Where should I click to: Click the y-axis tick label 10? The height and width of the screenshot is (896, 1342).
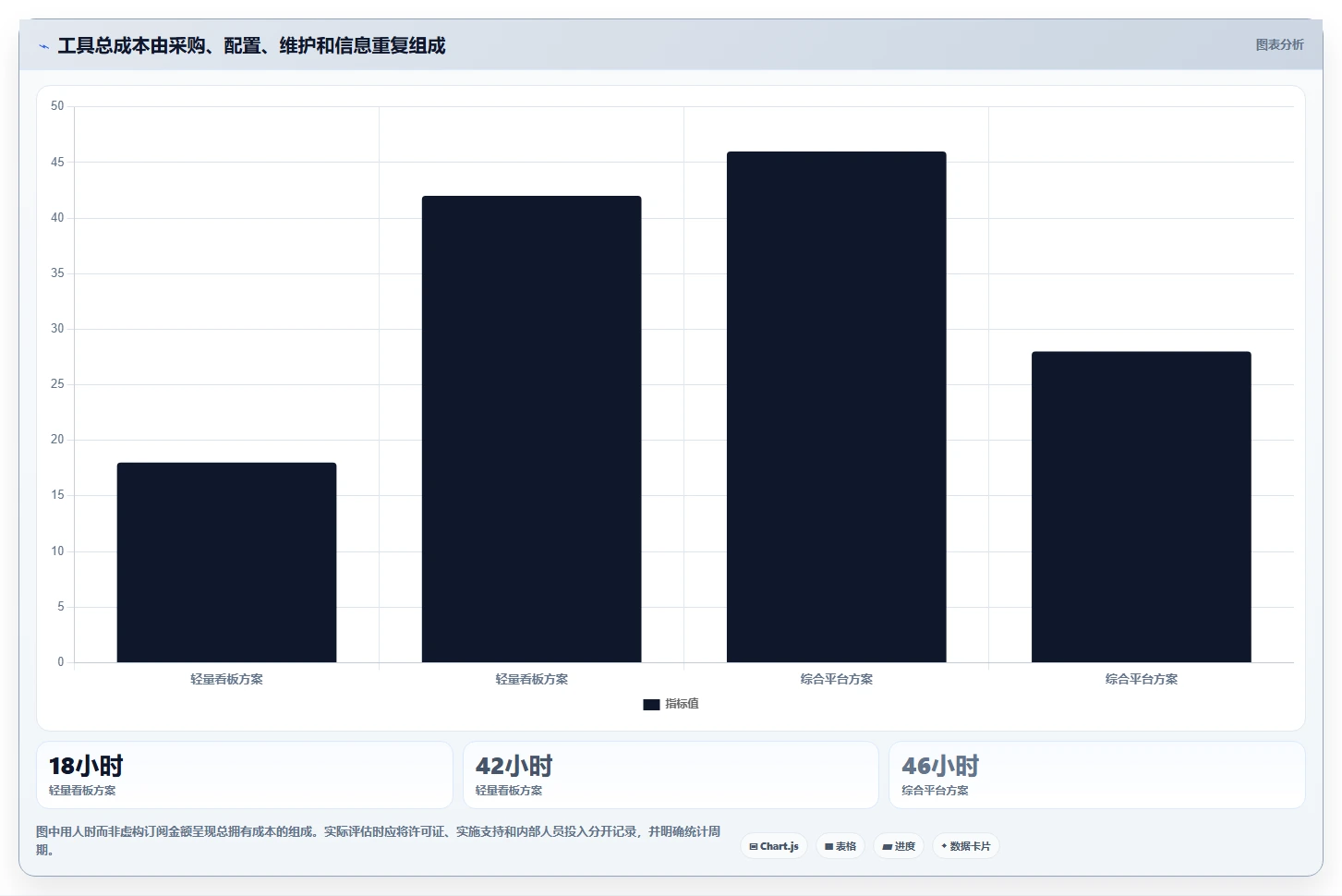pyautogui.click(x=57, y=551)
